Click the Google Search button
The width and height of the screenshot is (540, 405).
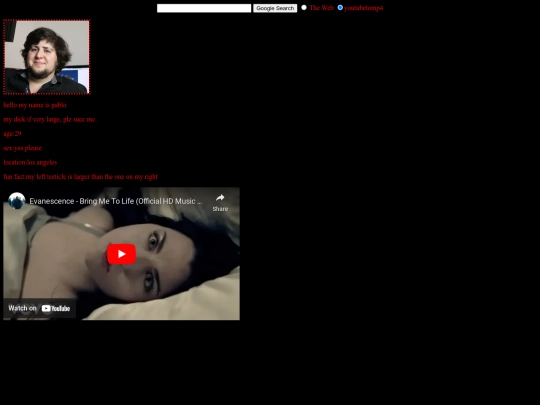click(x=275, y=8)
